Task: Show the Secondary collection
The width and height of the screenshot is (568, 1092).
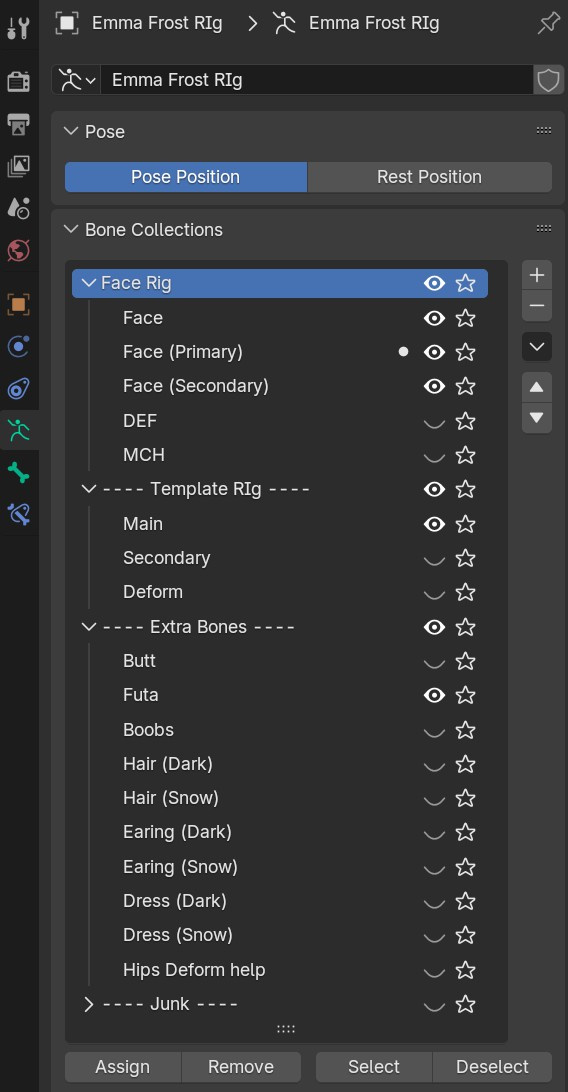Action: click(x=434, y=559)
